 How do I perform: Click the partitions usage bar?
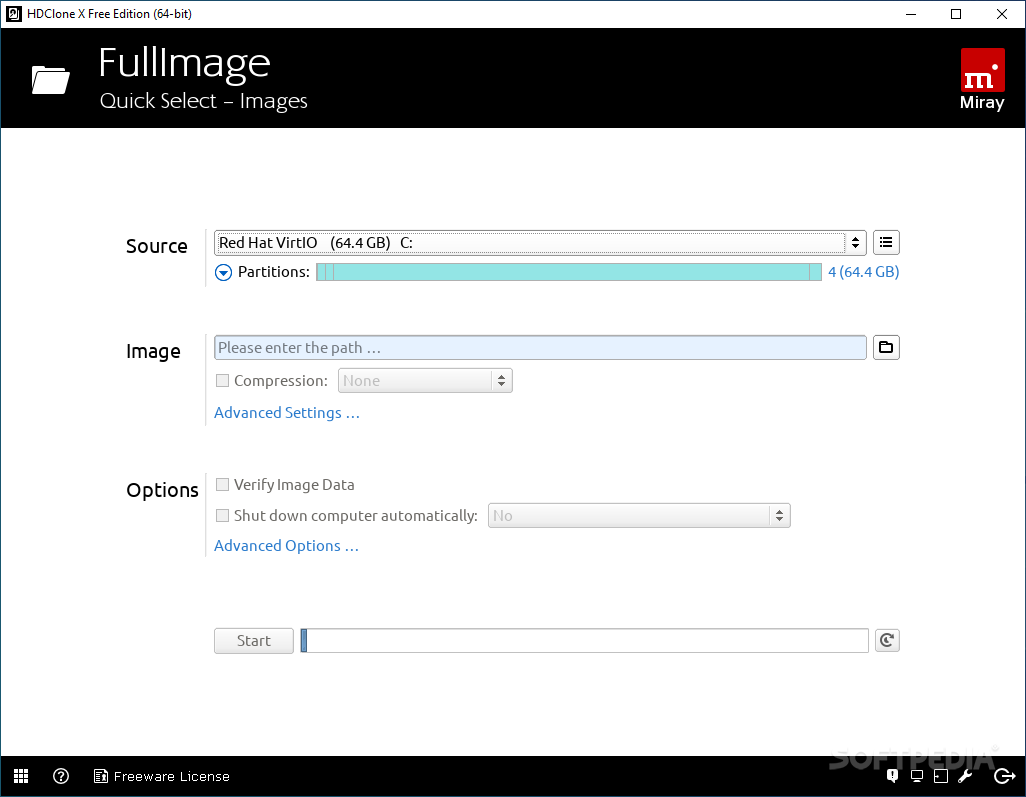coord(569,272)
